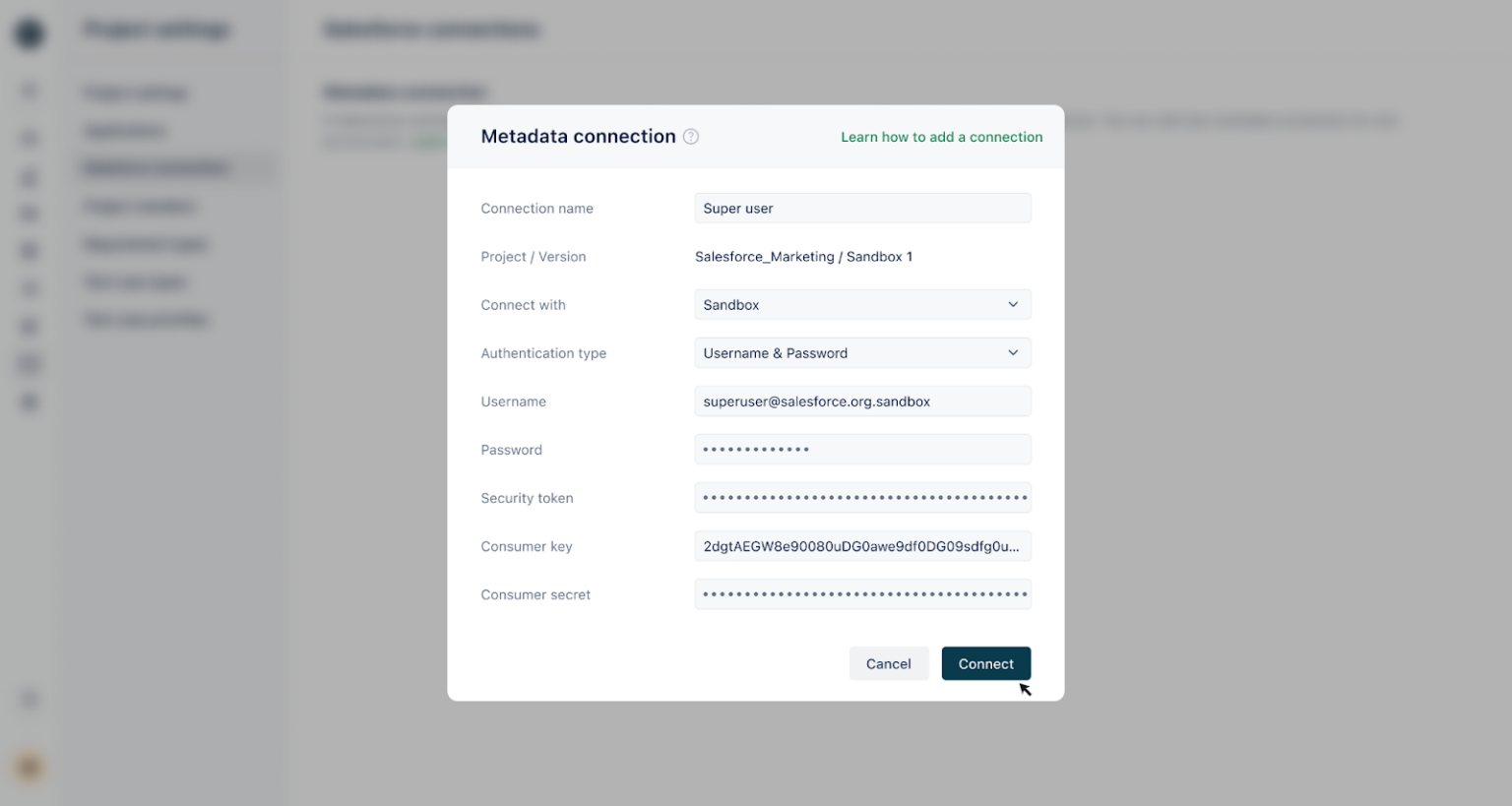Focus the Username field with superuser address
The height and width of the screenshot is (806, 1512).
coord(861,401)
